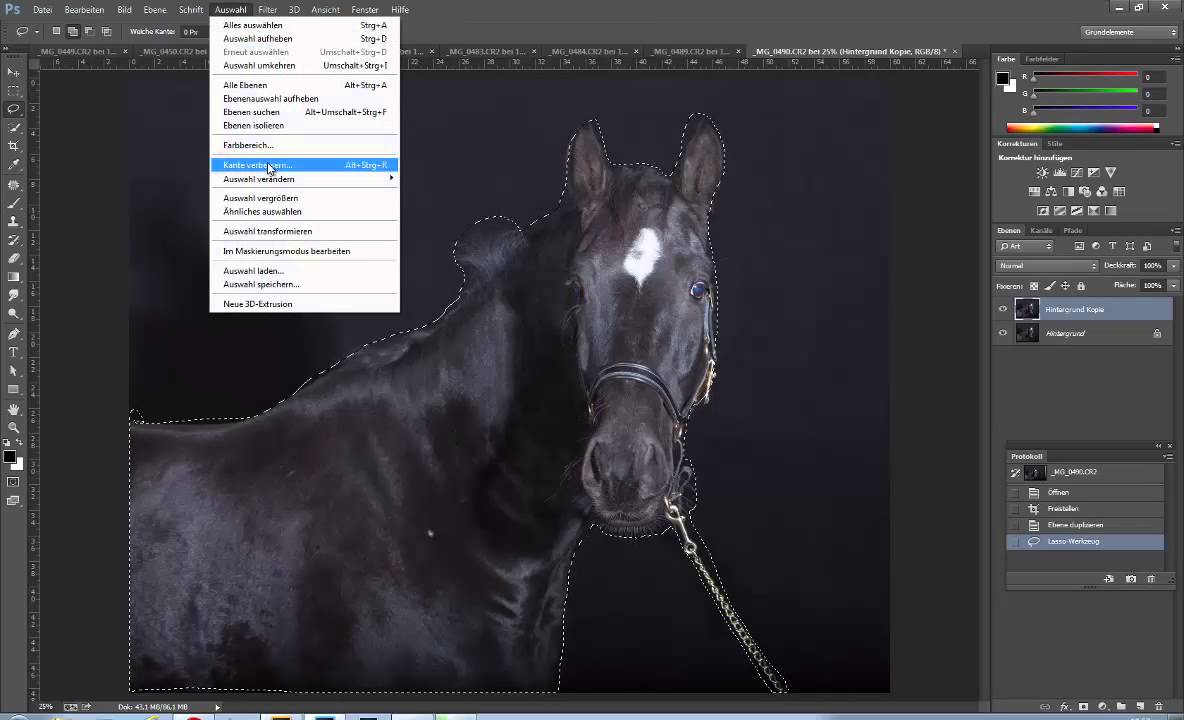Choose Auswahl umkehren from menu
Image resolution: width=1184 pixels, height=720 pixels.
tap(304, 66)
